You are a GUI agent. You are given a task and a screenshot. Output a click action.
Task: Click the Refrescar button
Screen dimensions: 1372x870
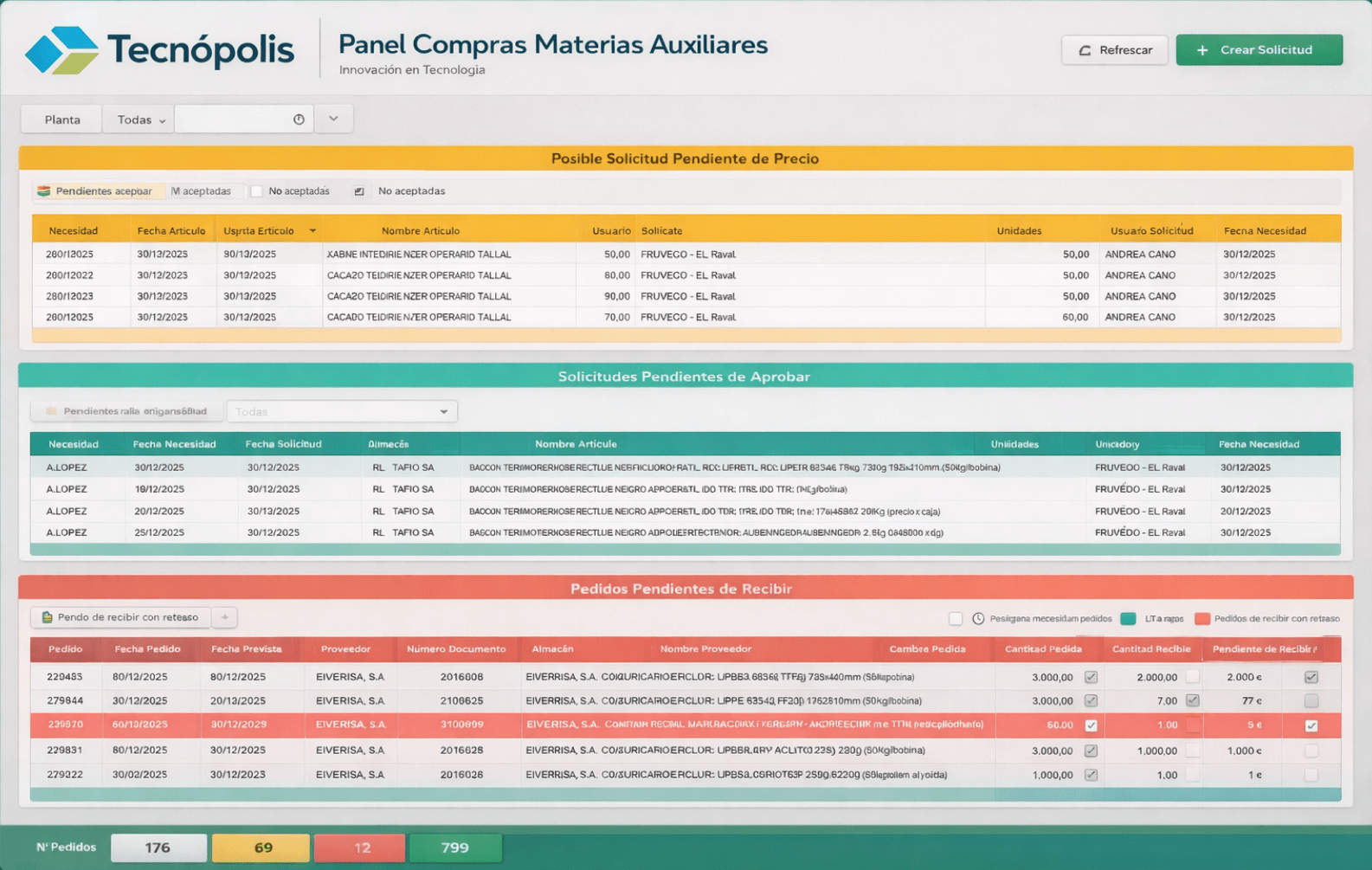pos(1115,50)
